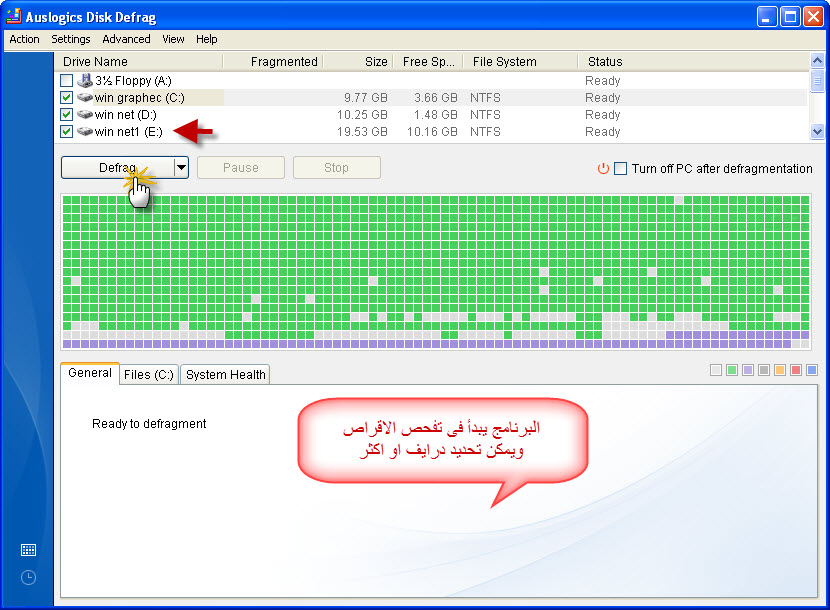Select the win graphec (C:) drive name
The height and width of the screenshot is (610, 830).
tap(140, 97)
